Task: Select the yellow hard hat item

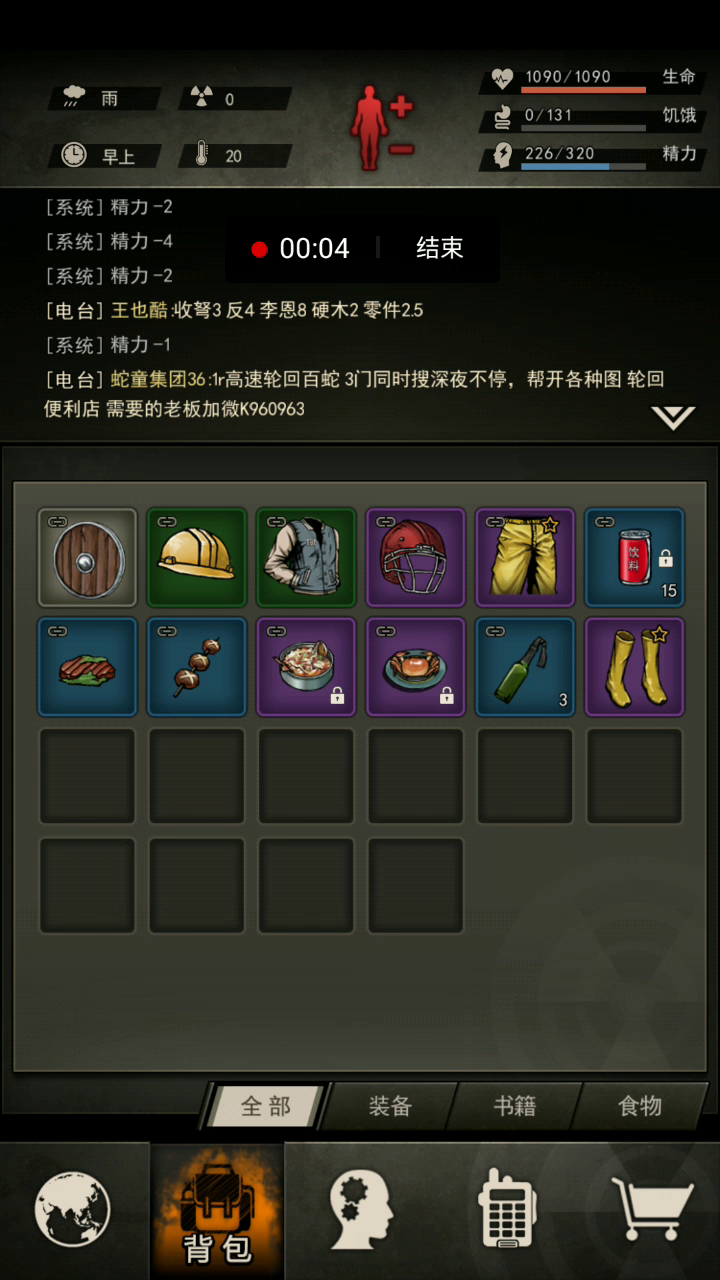Action: (197, 557)
